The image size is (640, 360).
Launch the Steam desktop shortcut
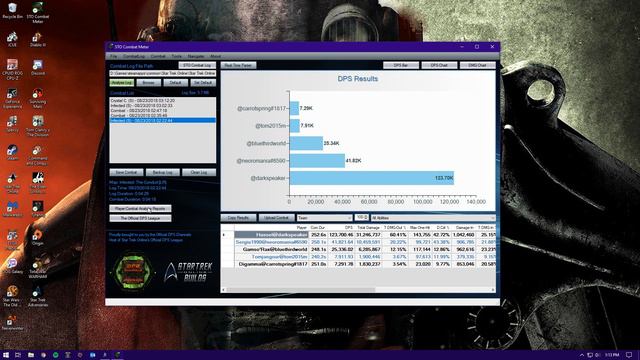12,152
